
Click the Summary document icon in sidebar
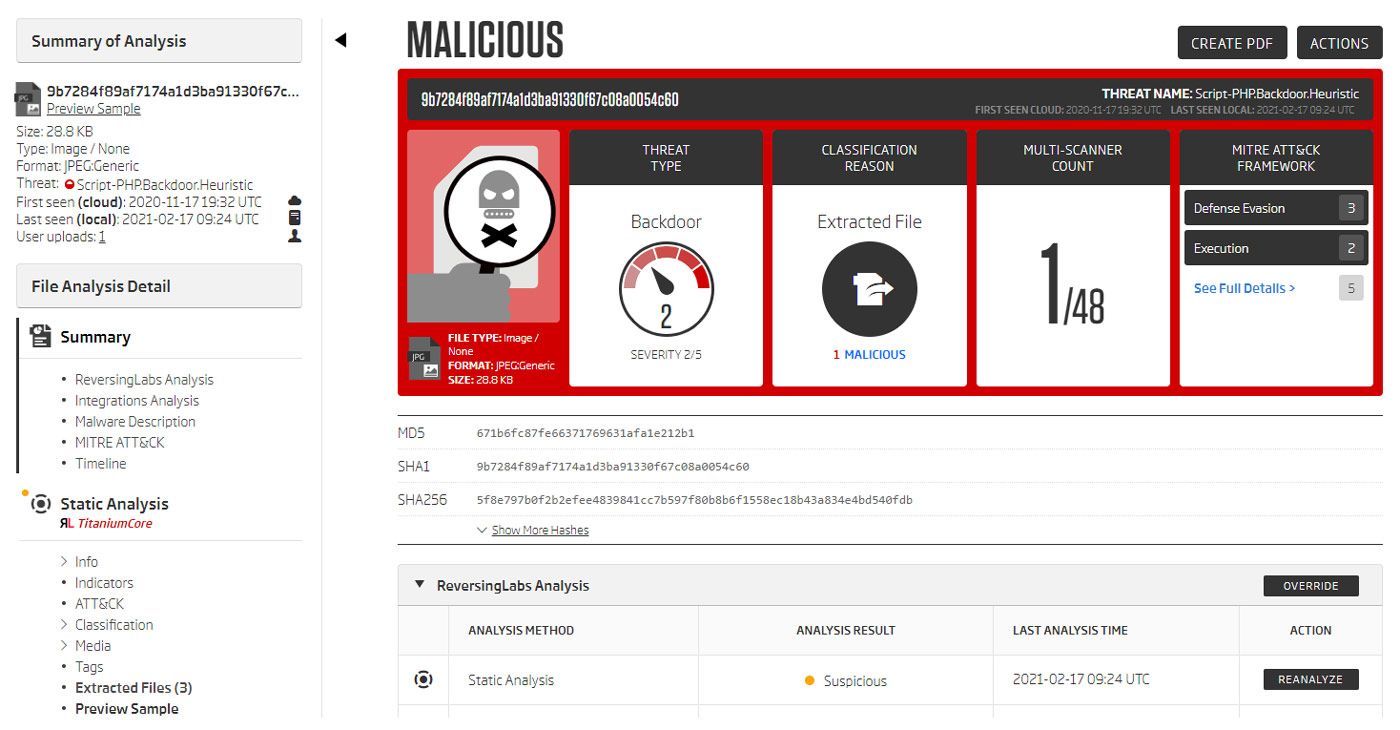click(41, 337)
